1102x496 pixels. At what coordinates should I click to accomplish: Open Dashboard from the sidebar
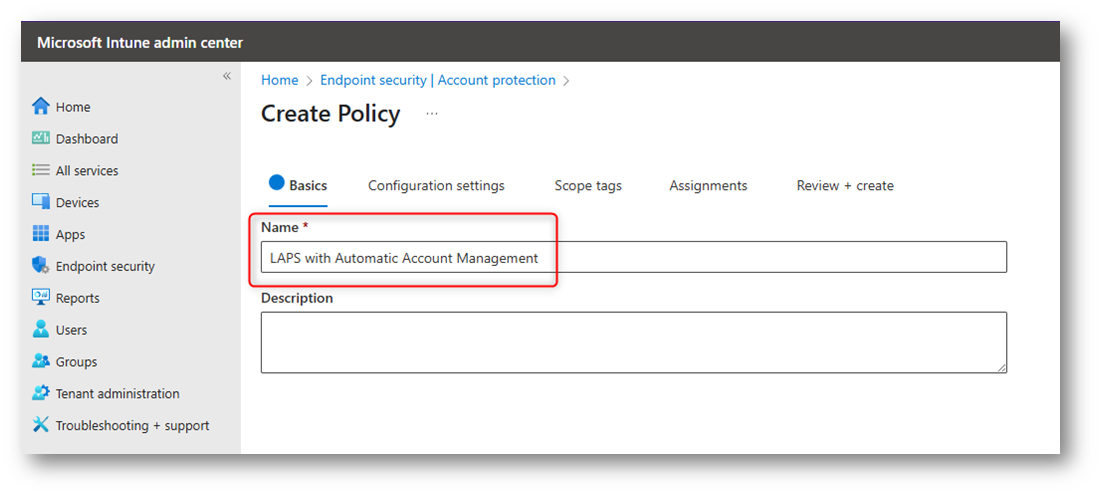click(x=87, y=138)
